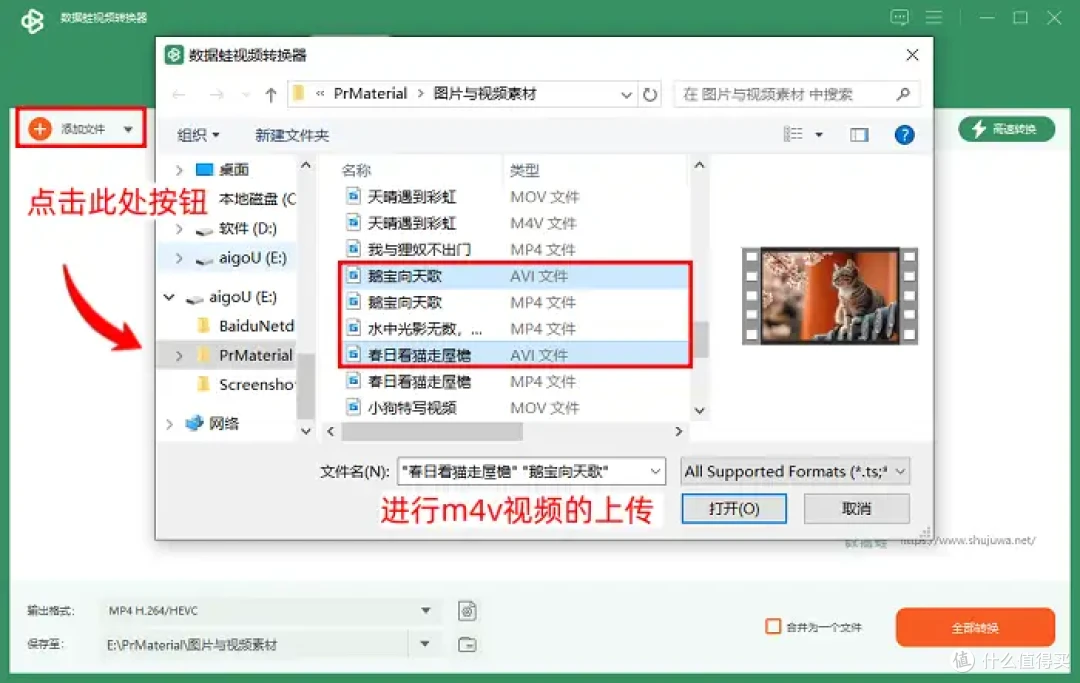Image resolution: width=1080 pixels, height=683 pixels.
Task: Select 网络 in navigation tree
Action: (x=223, y=423)
